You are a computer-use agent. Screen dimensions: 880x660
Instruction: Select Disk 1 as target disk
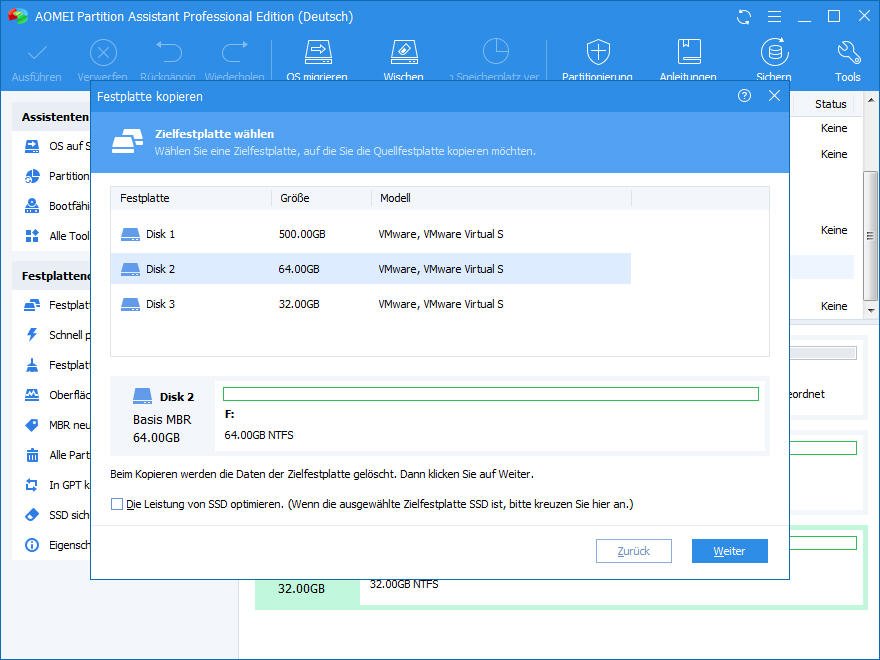[370, 234]
